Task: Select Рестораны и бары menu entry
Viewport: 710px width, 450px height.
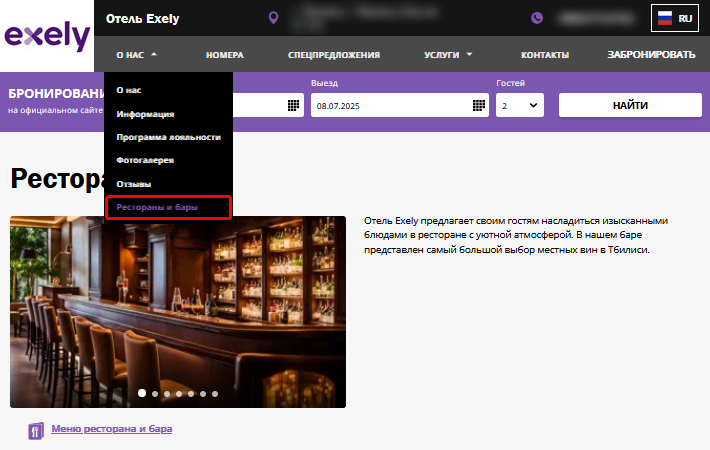Action: 168,207
